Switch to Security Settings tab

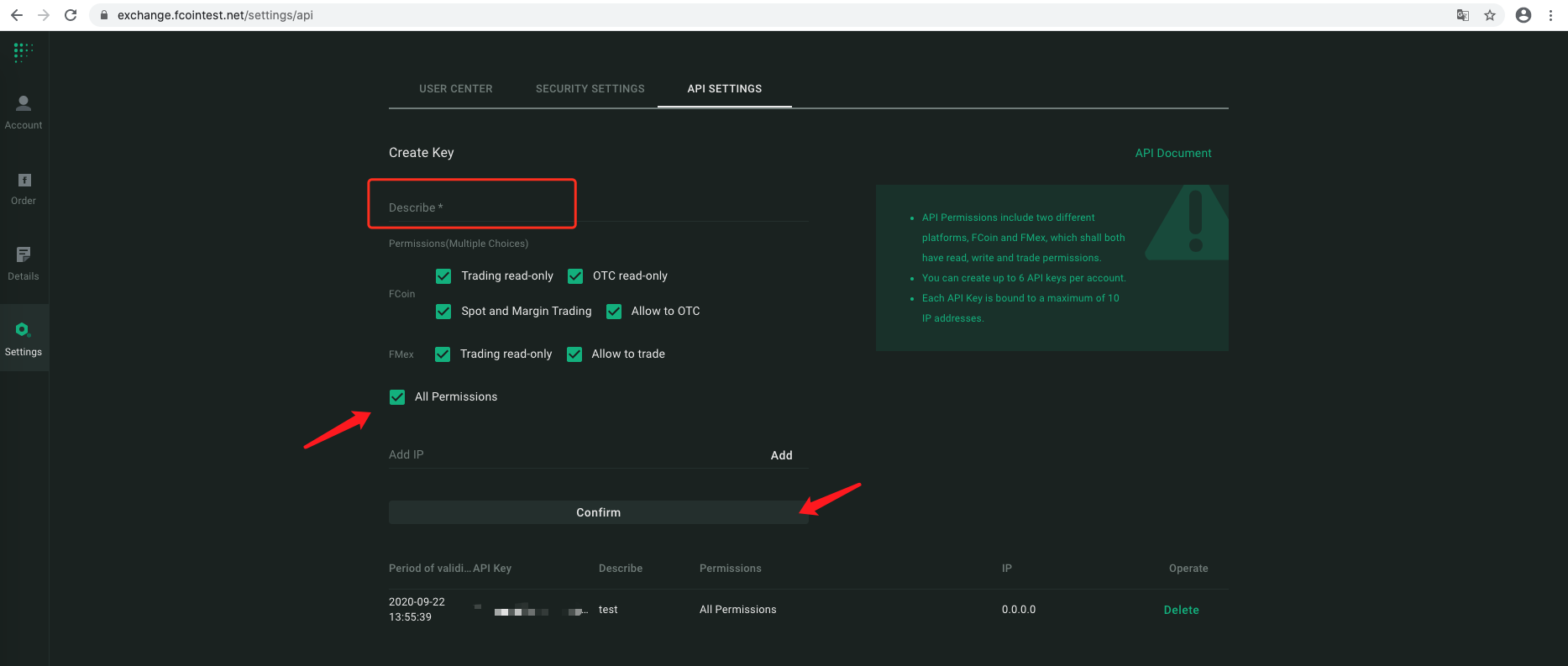(x=590, y=89)
